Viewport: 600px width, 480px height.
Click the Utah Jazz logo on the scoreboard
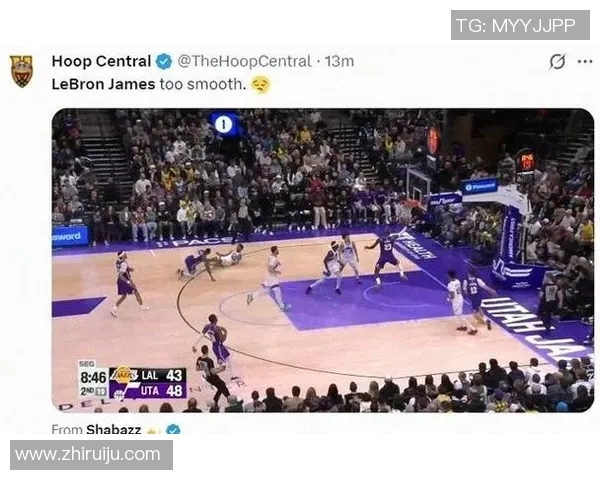(124, 391)
